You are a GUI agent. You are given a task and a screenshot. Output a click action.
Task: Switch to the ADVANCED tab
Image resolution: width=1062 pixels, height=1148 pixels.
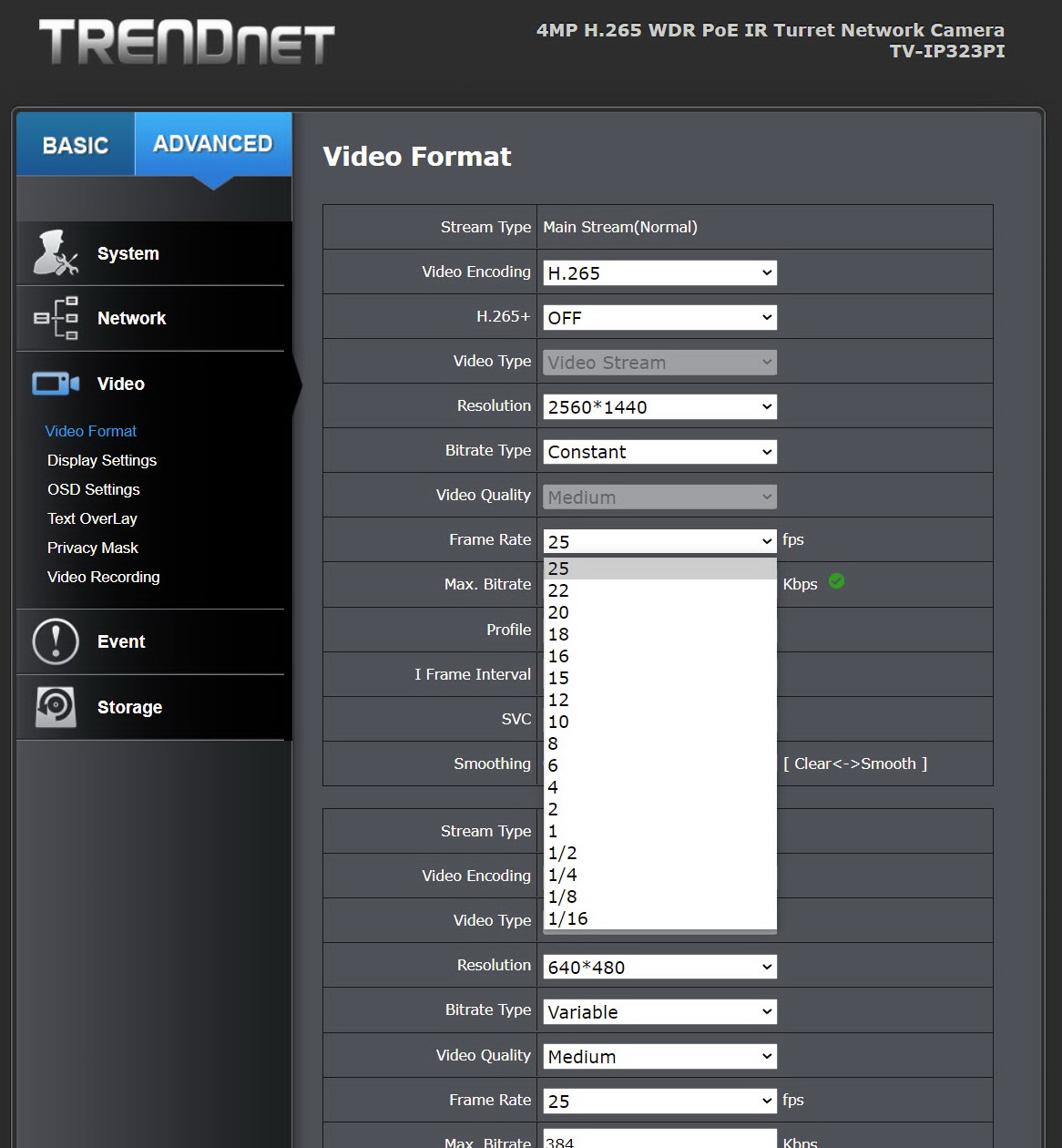(x=213, y=144)
